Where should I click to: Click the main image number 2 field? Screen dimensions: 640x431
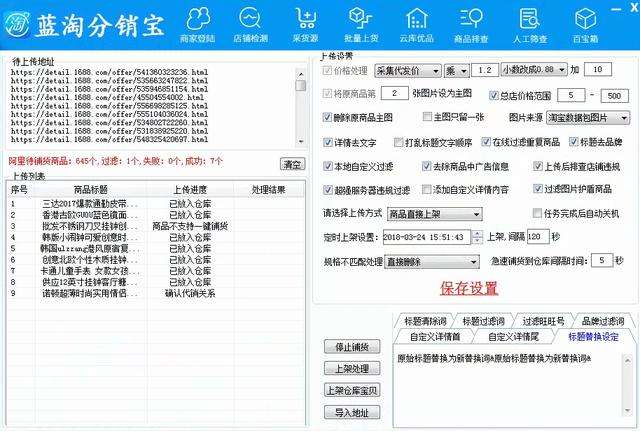(x=394, y=93)
